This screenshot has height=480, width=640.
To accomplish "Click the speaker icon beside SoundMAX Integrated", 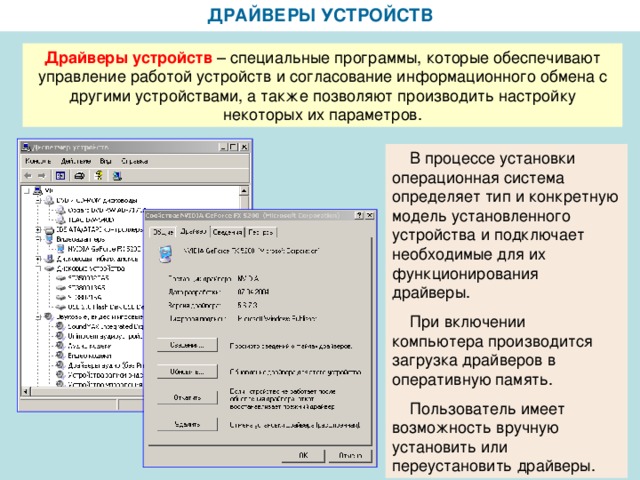I will coord(60,327).
